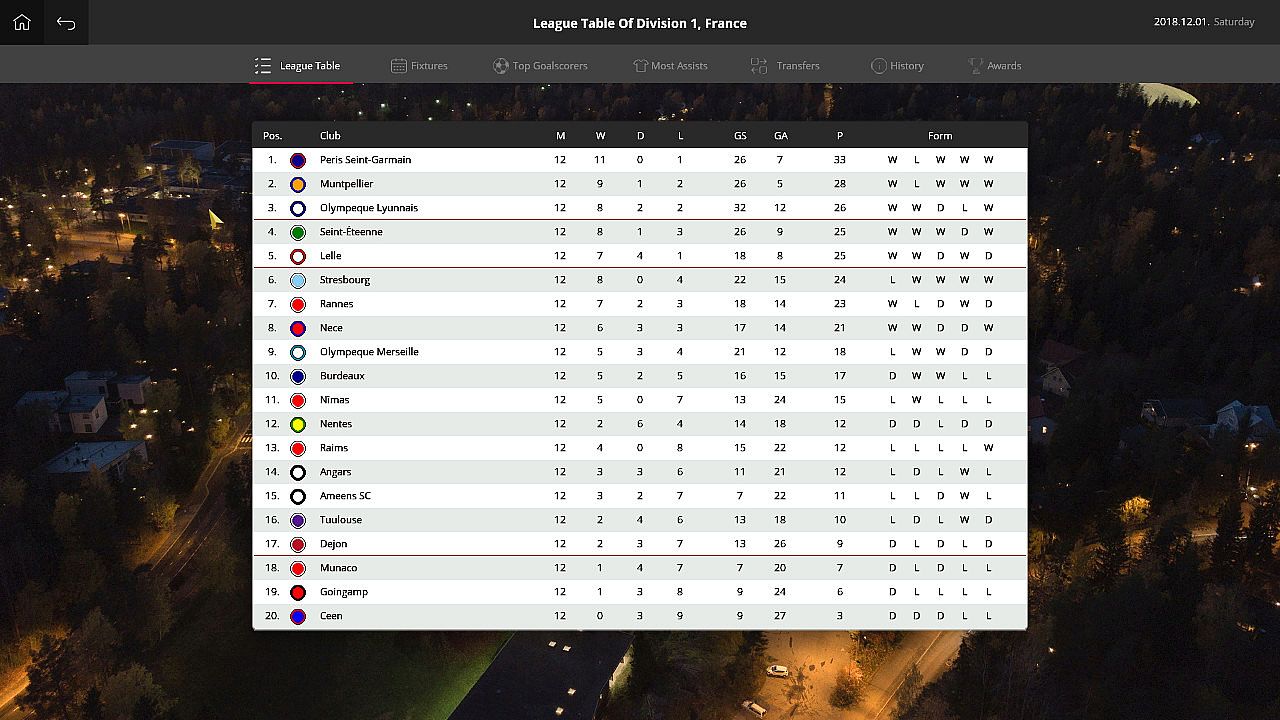Image resolution: width=1280 pixels, height=720 pixels.
Task: Open the Top Goalscorers tab
Action: tap(540, 66)
